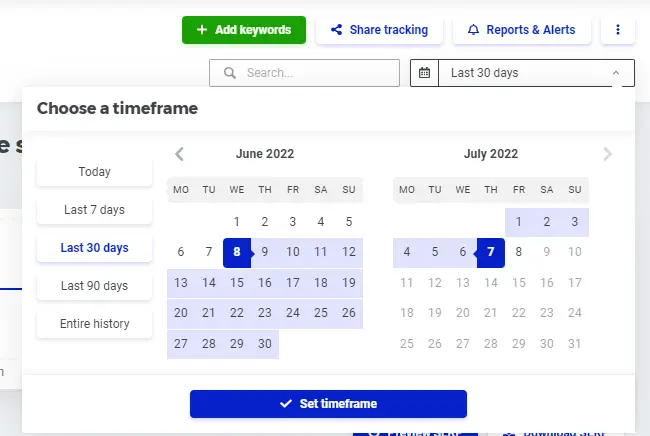
Task: Click the green Add keywords button
Action: click(244, 30)
